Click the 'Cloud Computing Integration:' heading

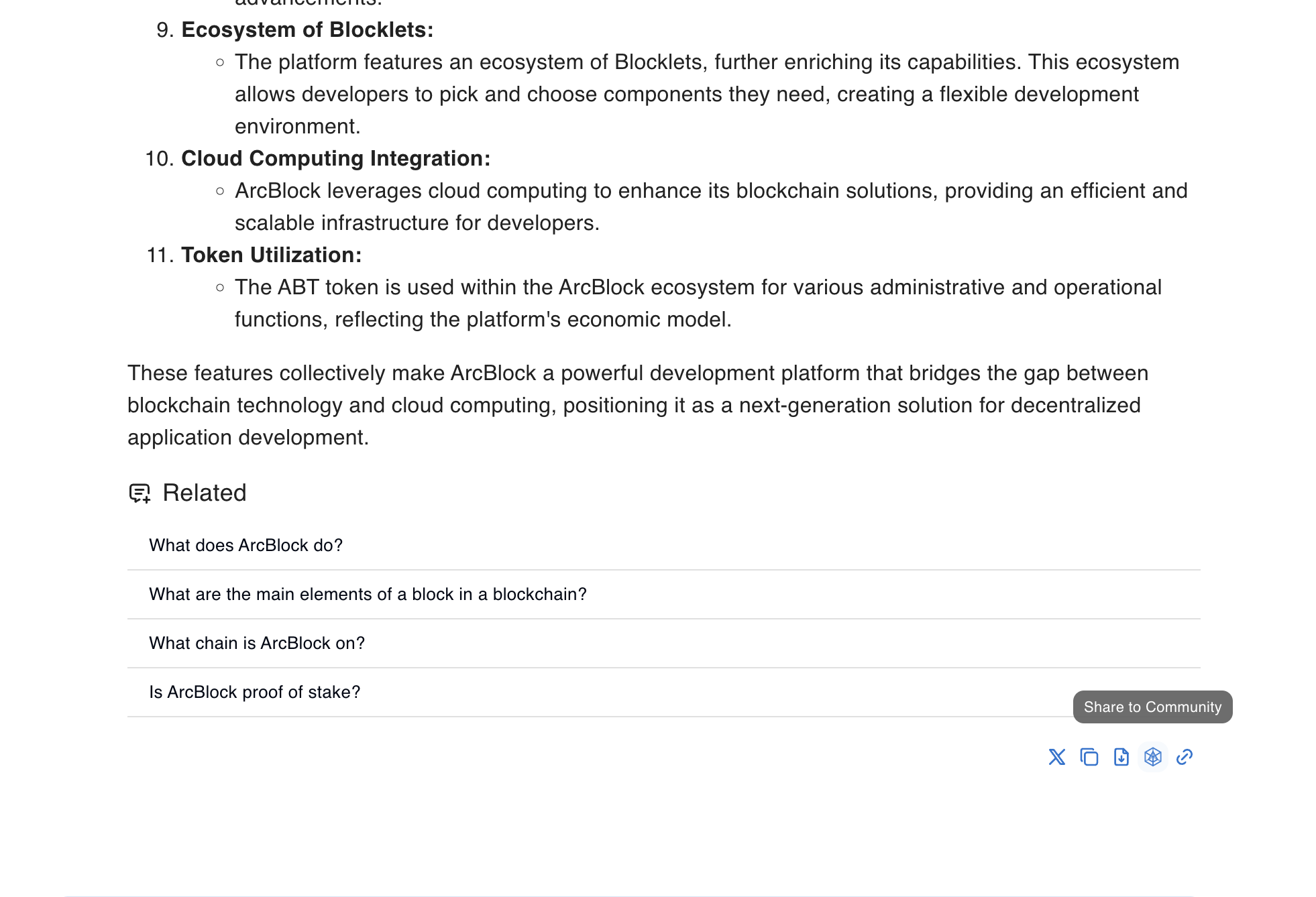[x=335, y=158]
